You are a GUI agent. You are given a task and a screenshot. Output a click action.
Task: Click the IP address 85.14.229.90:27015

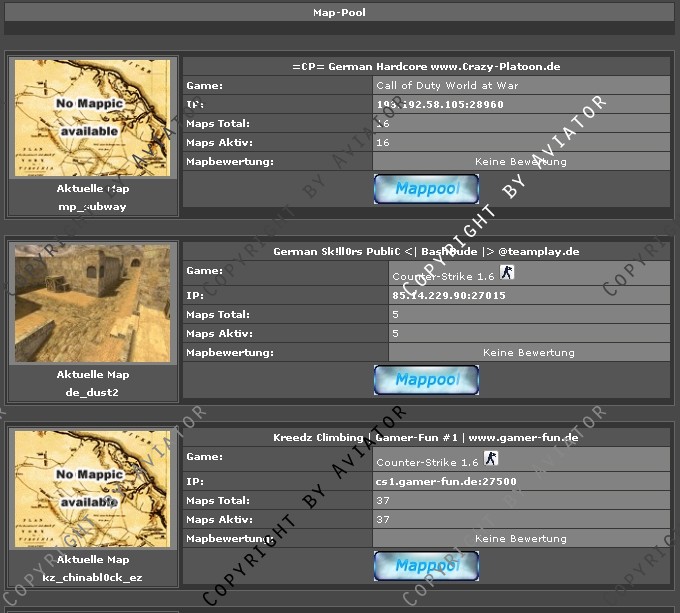tap(449, 296)
